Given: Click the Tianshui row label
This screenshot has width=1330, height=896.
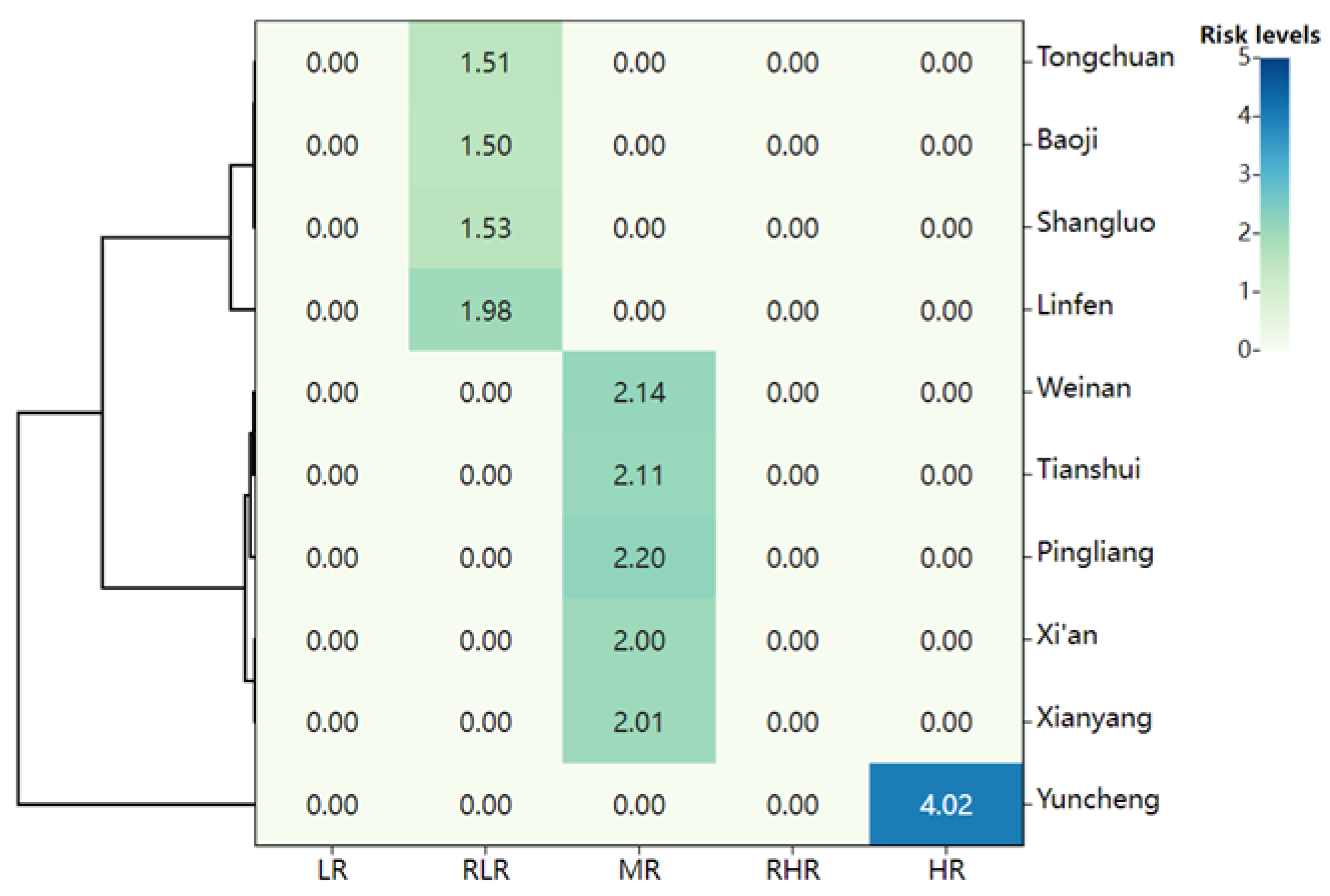Looking at the screenshot, I should 1088,469.
